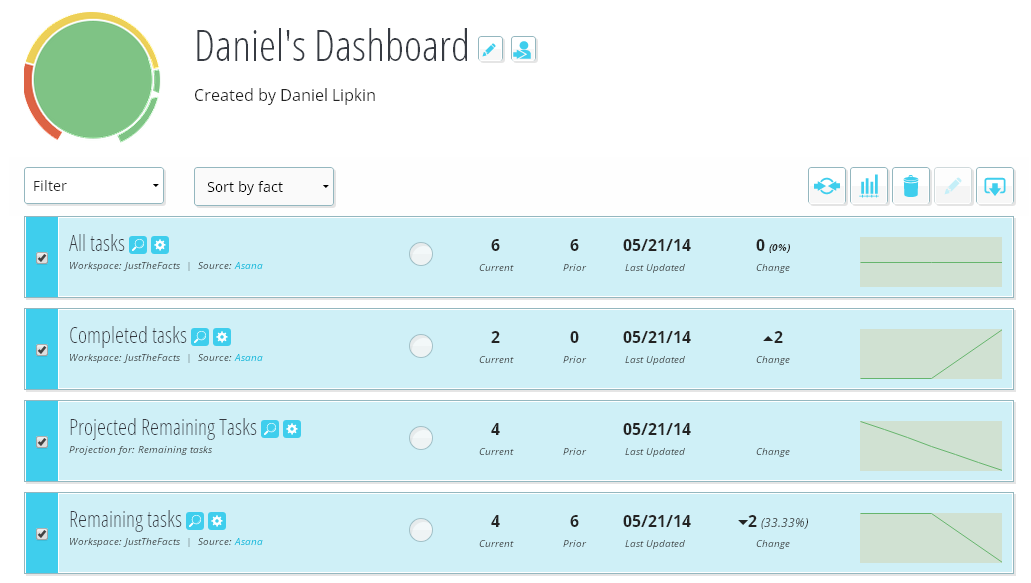The image size is (1031, 583).
Task: Click the trash can delete icon
Action: point(910,186)
